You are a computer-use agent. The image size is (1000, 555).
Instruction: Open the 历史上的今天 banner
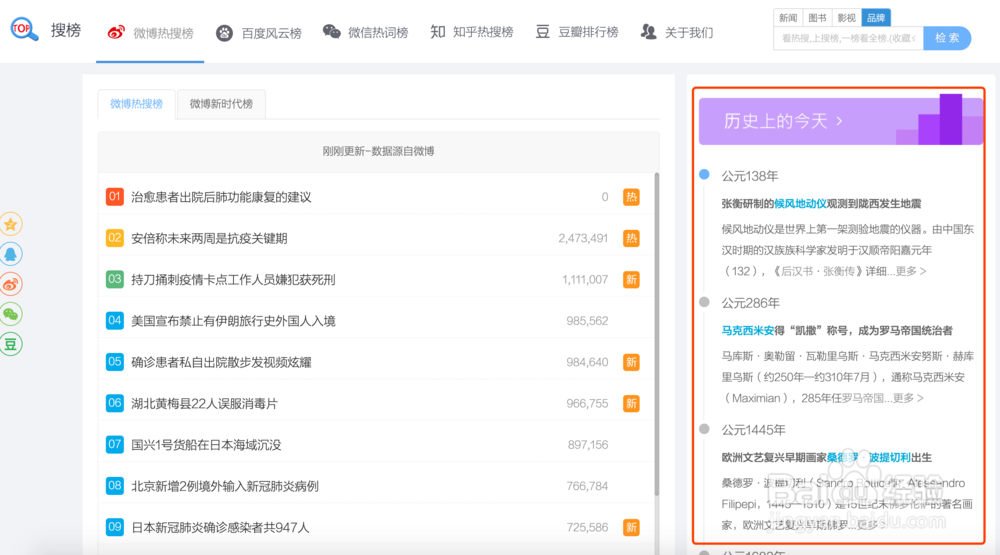pos(841,120)
